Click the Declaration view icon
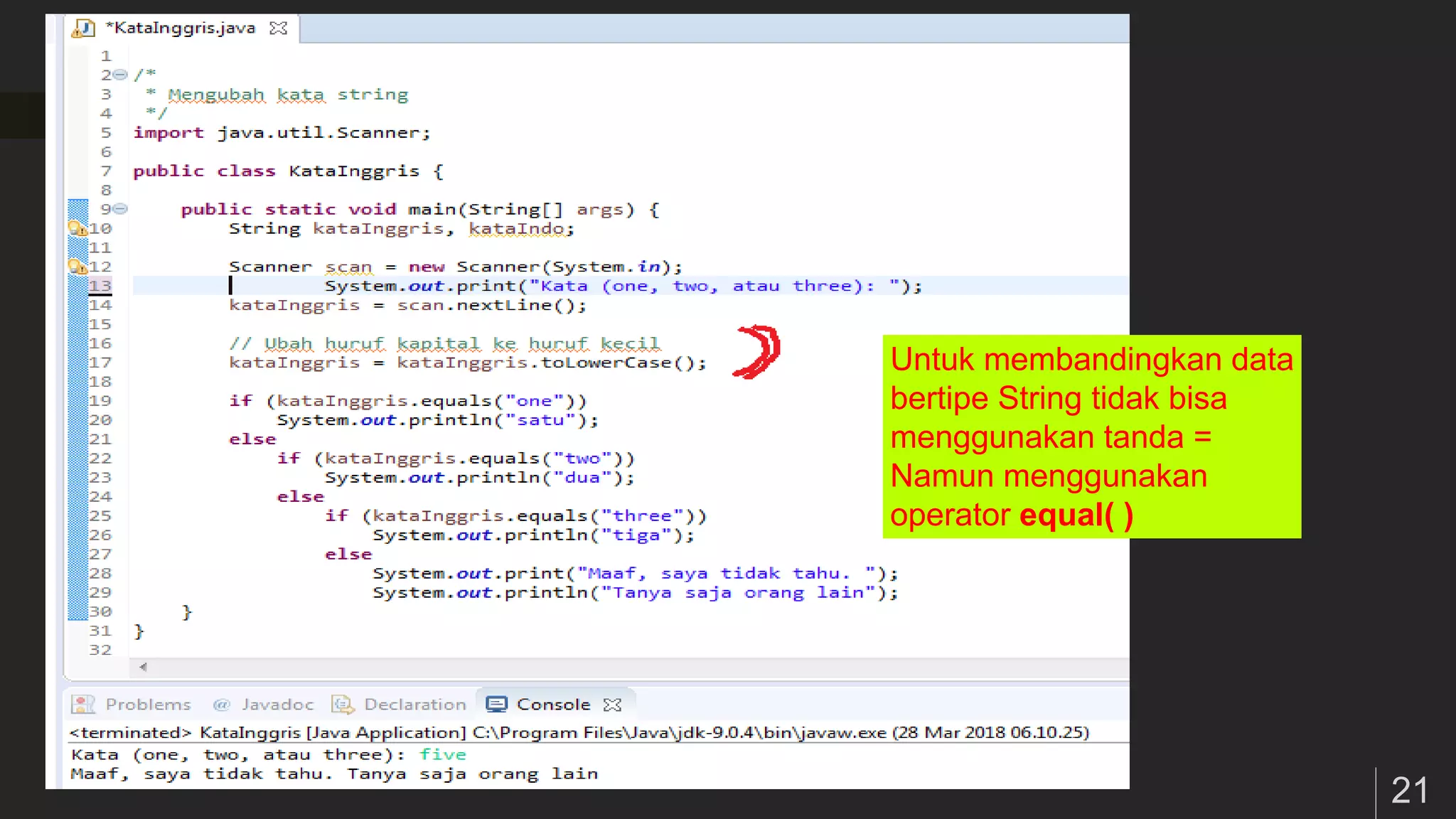 pos(343,704)
